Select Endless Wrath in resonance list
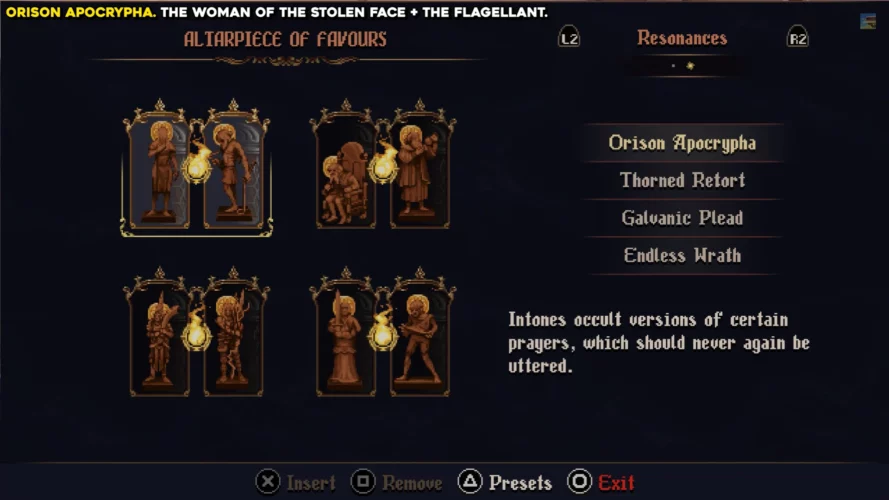The width and height of the screenshot is (889, 500). (x=682, y=255)
